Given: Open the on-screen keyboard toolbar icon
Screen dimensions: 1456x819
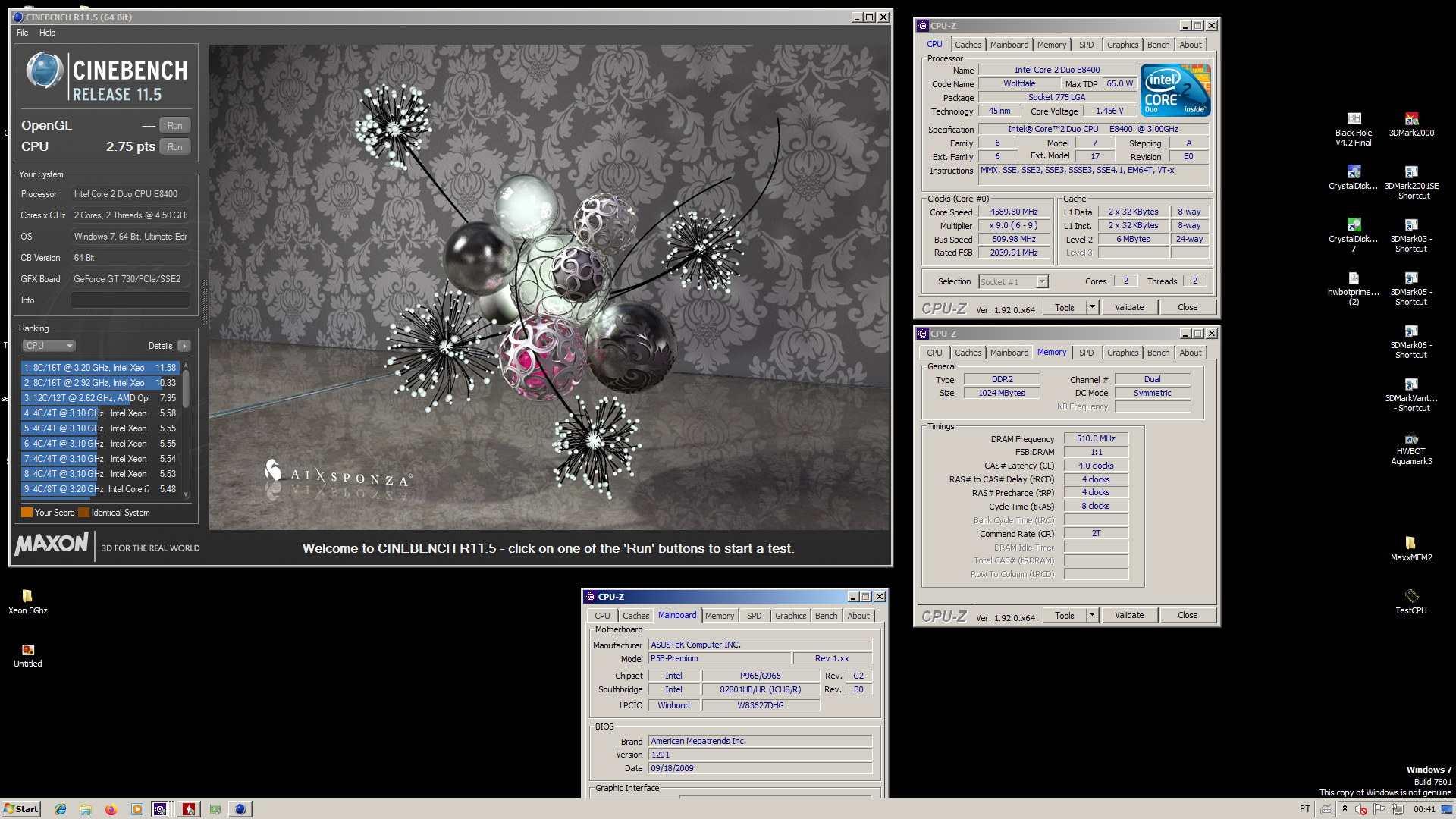Looking at the screenshot, I should click(1326, 809).
